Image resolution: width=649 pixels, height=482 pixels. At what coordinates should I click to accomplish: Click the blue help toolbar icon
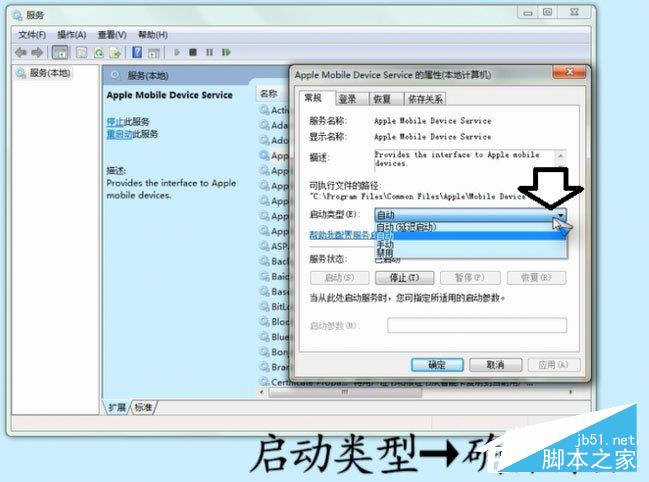pyautogui.click(x=137, y=52)
